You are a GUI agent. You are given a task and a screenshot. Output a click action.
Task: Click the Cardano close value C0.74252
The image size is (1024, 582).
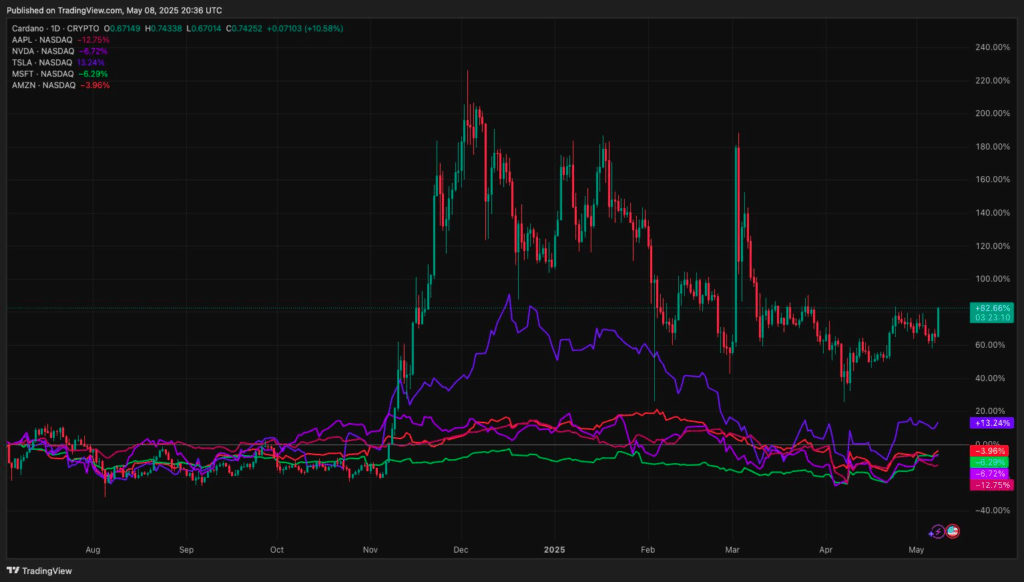click(x=244, y=29)
